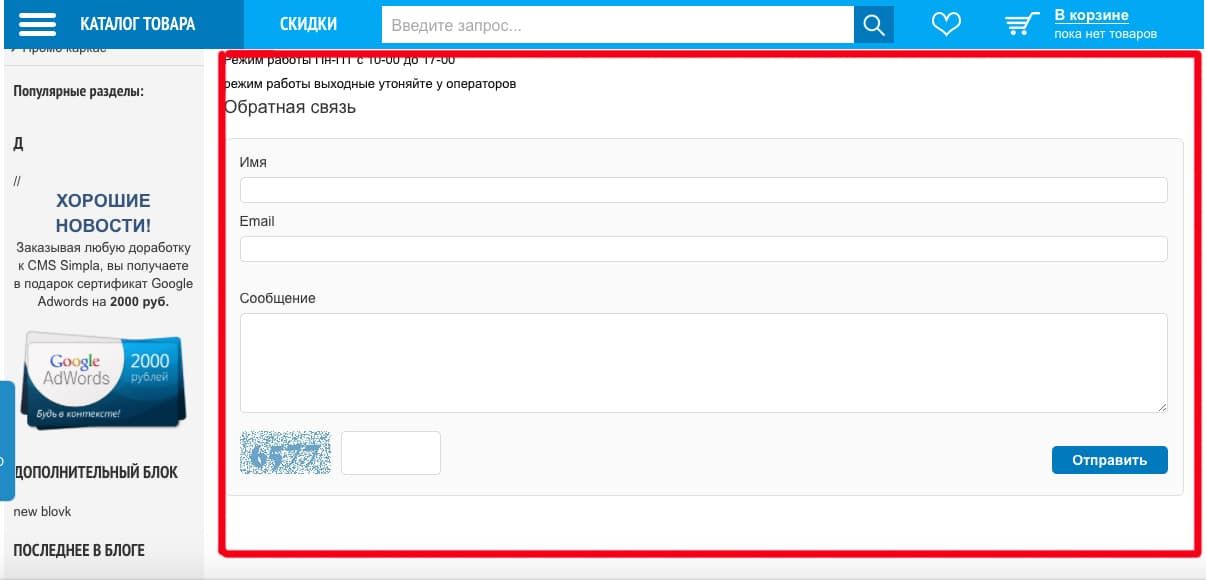Click the blue side tab on left edge
Viewport: 1206px width, 580px height.
[x=7, y=440]
